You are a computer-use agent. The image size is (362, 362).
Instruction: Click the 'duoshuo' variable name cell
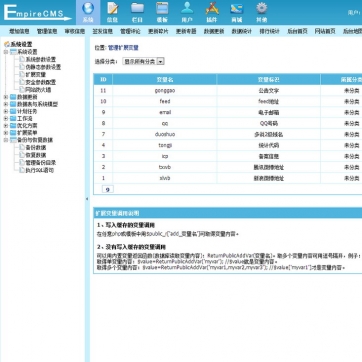coord(165,134)
